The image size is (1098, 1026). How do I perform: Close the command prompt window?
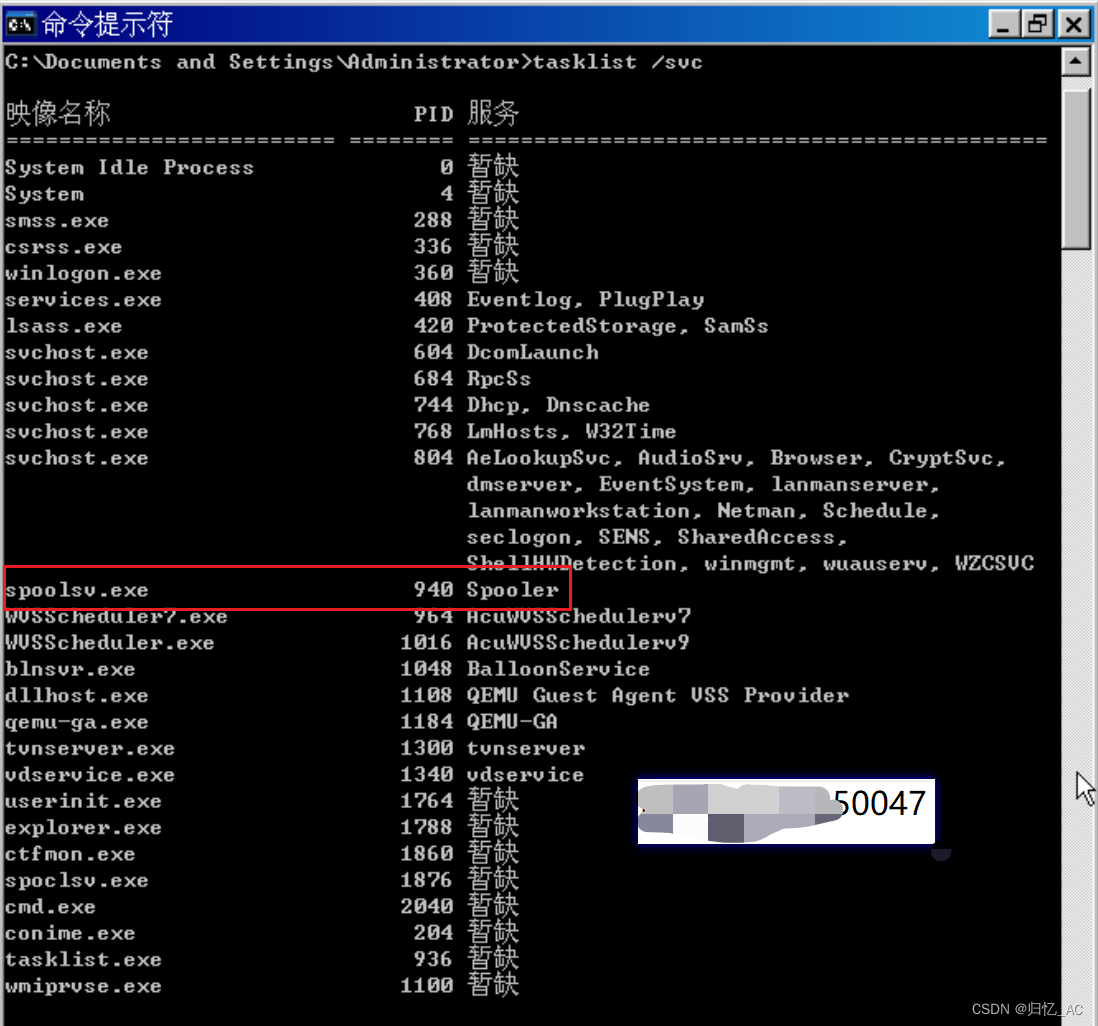coord(1073,25)
